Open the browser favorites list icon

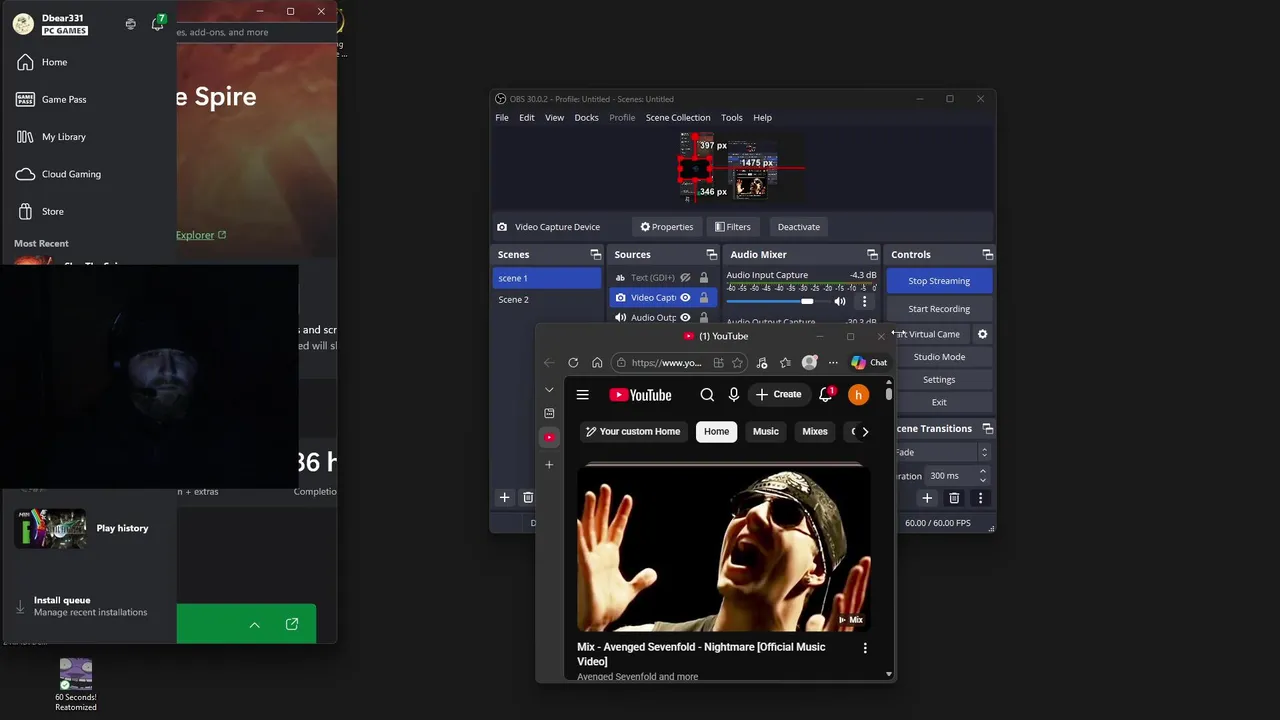click(x=785, y=363)
